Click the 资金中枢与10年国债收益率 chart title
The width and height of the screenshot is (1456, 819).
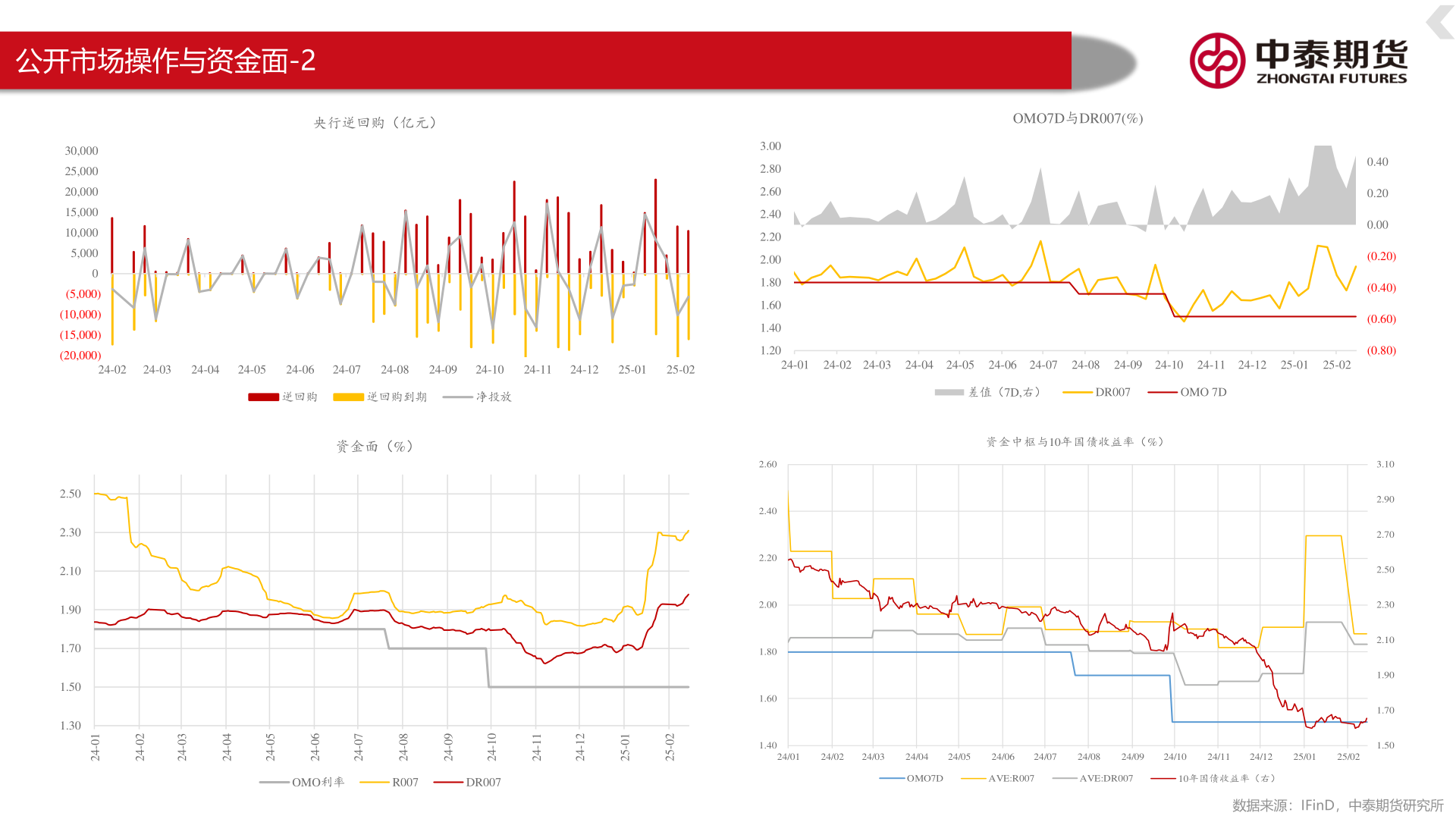[x=1075, y=441]
